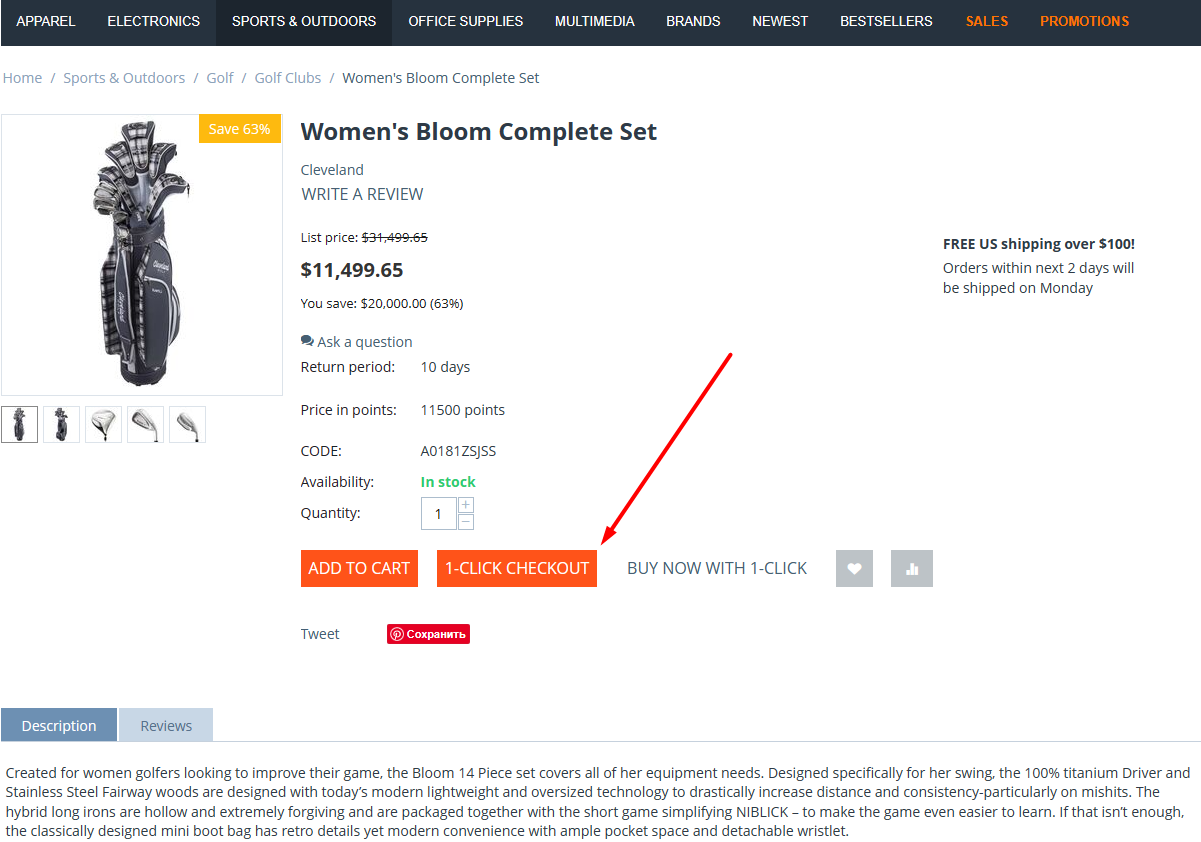Open the Office Supplies menu
Image resolution: width=1201 pixels, height=842 pixels.
(x=466, y=21)
